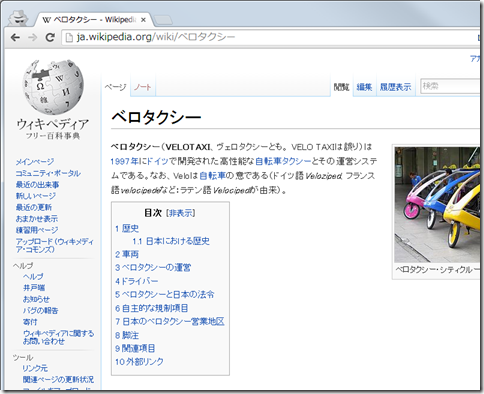Jump to section 7 日本のベロタクシー営業地区

[x=170, y=321]
